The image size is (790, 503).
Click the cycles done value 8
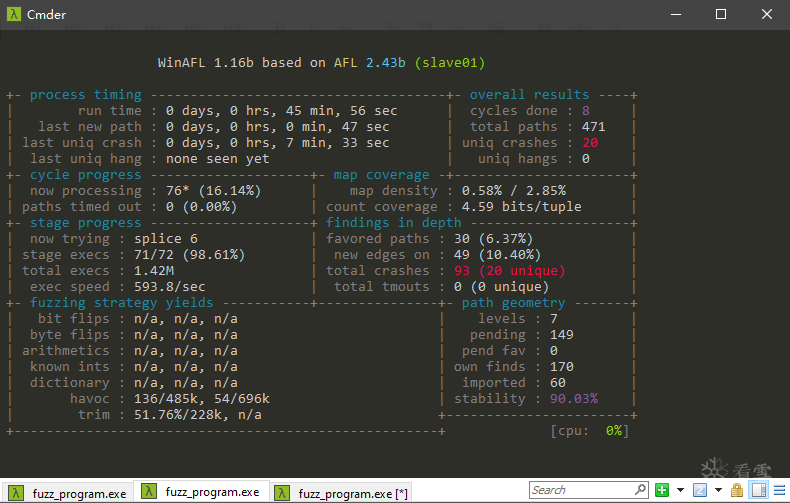click(585, 110)
